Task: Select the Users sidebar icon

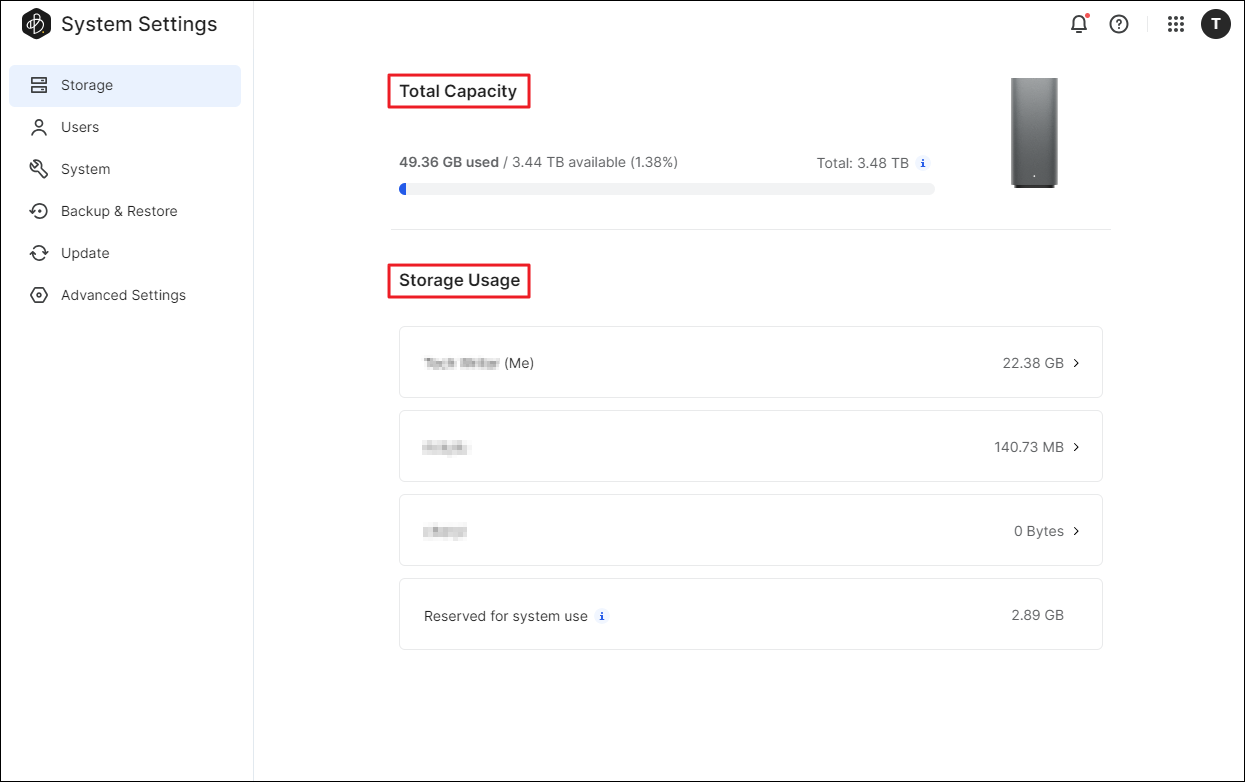Action: 38,127
